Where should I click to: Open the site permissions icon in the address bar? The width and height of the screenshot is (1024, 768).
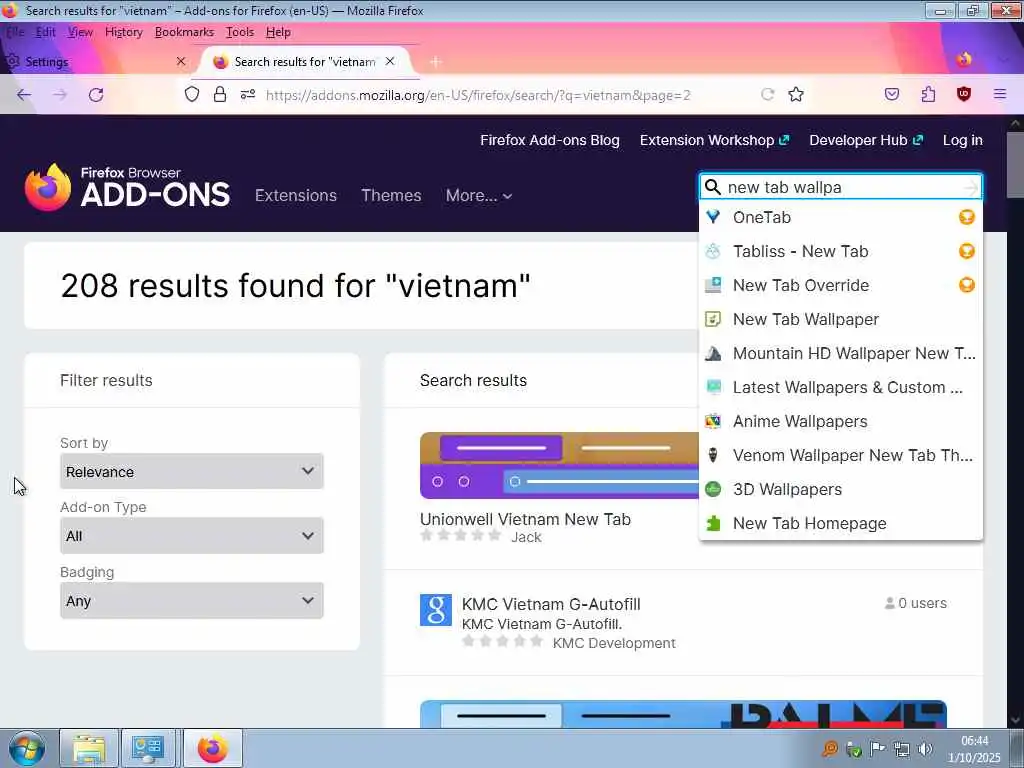tap(248, 95)
